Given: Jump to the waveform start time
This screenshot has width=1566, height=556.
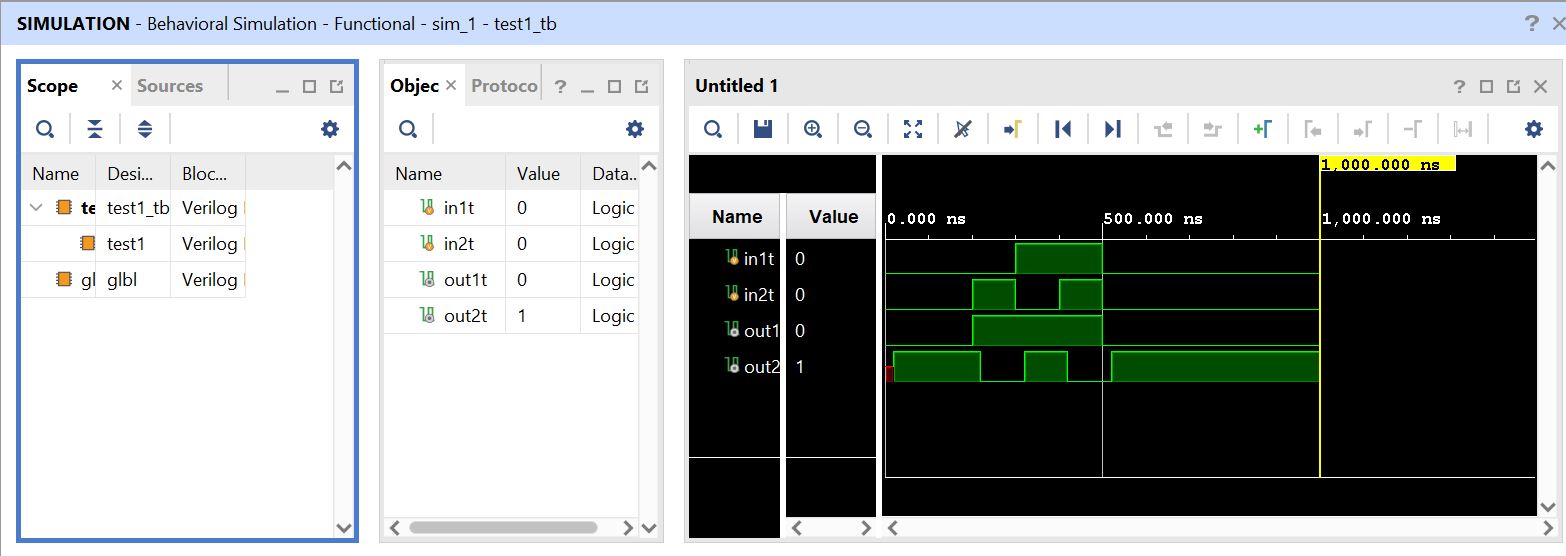Looking at the screenshot, I should tap(1063, 129).
